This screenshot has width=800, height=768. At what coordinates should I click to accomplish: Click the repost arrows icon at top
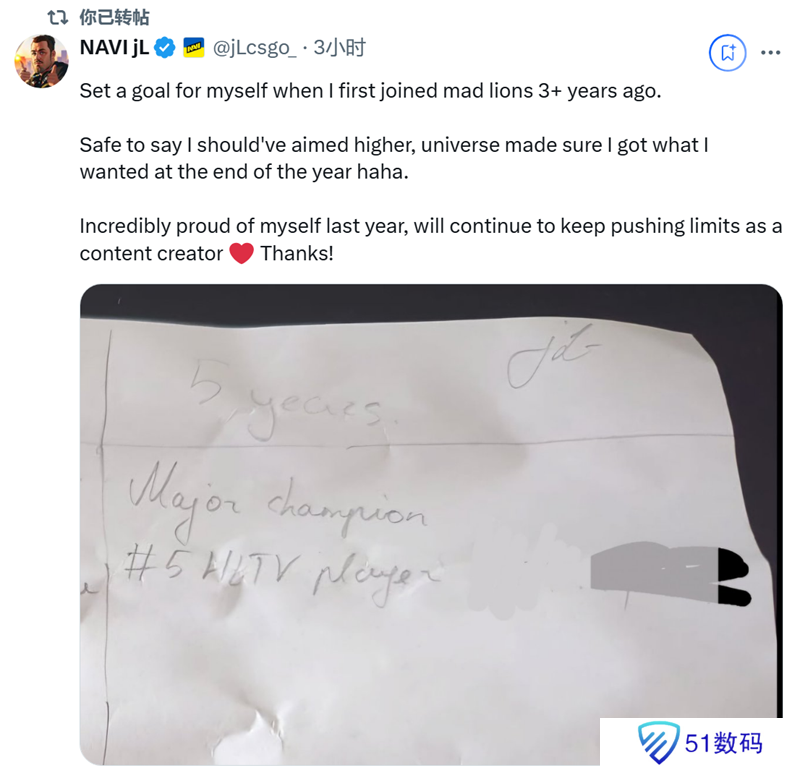(58, 18)
